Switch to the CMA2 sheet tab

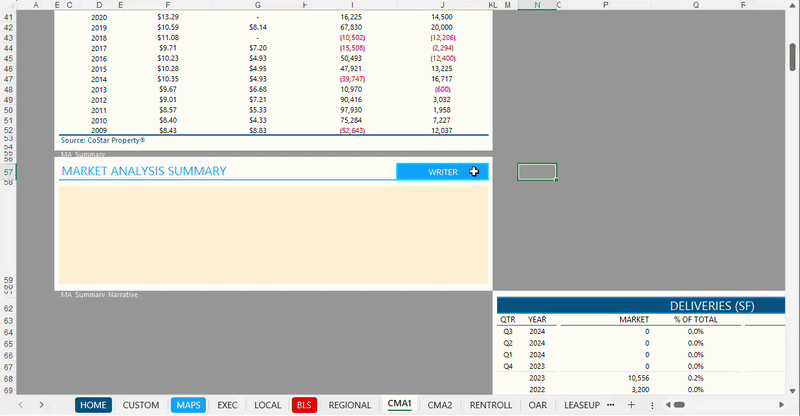pyautogui.click(x=440, y=405)
